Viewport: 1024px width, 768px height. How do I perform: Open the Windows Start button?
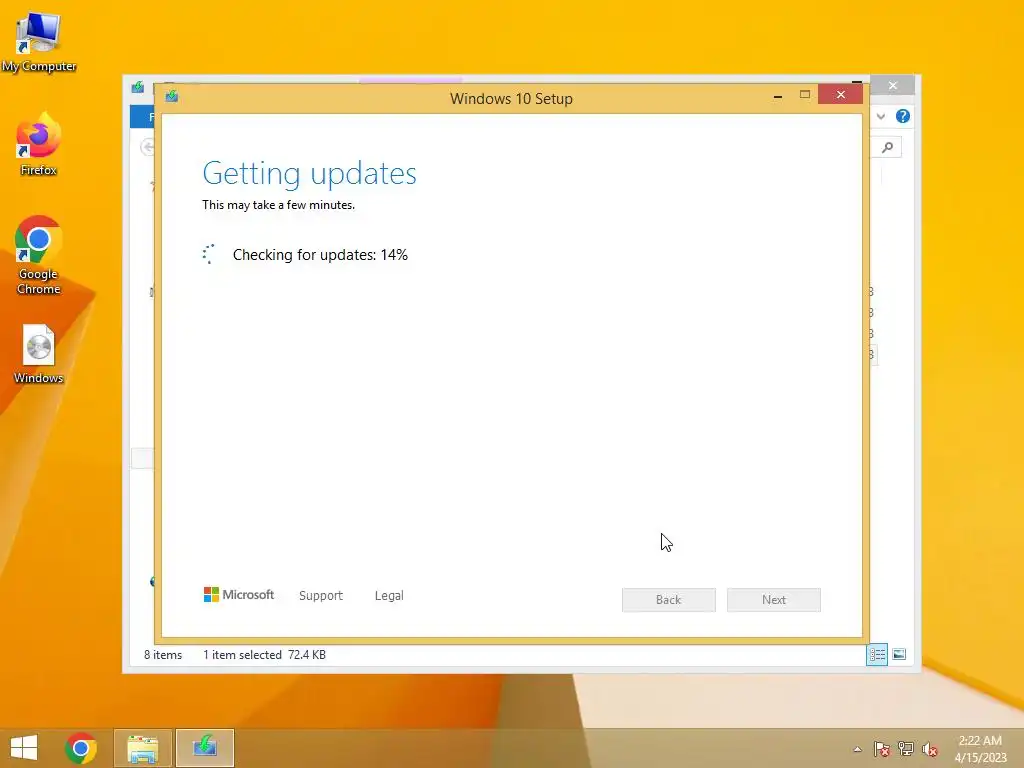click(x=24, y=748)
